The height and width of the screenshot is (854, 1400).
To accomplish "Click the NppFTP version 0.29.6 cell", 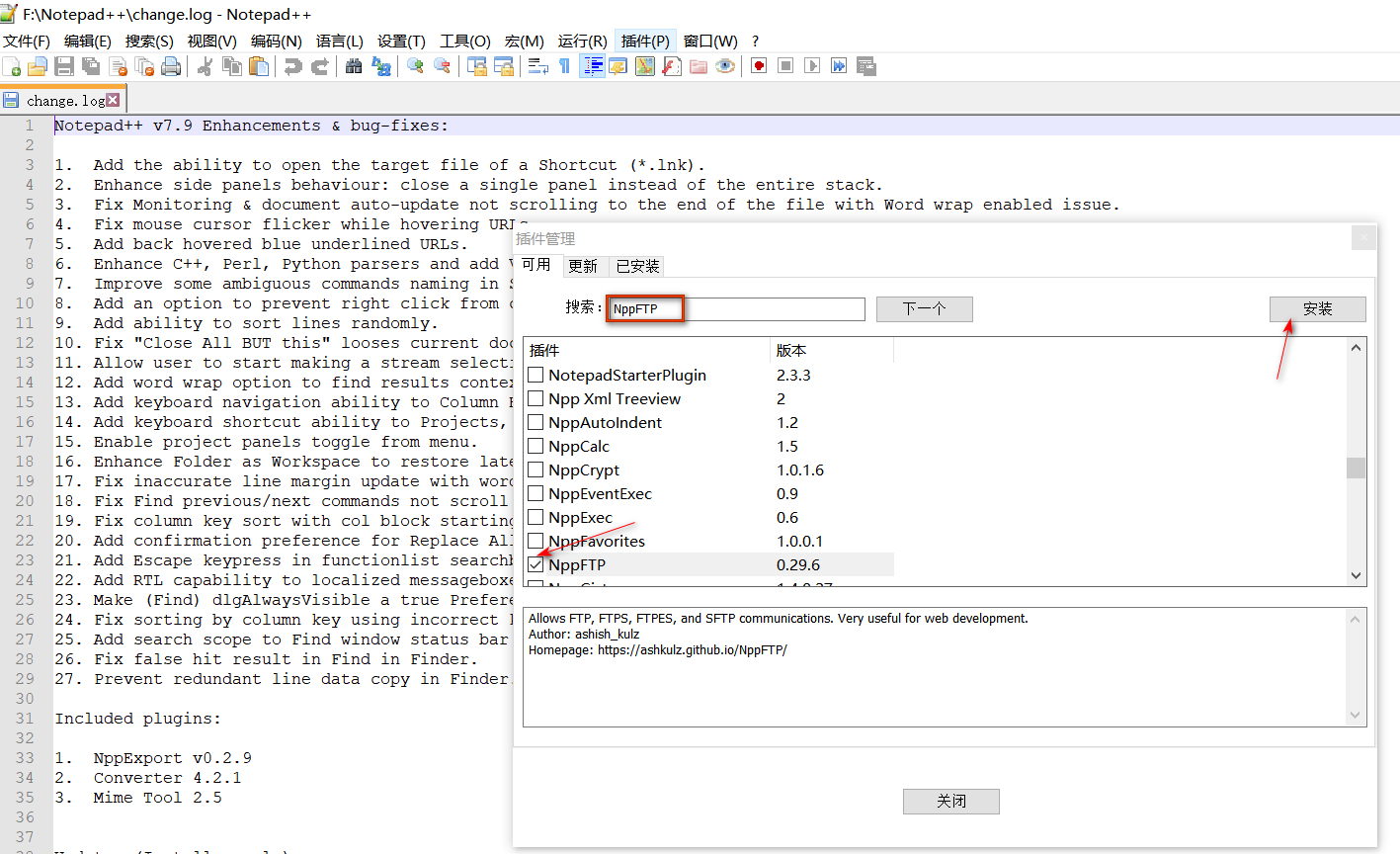I will (x=798, y=565).
